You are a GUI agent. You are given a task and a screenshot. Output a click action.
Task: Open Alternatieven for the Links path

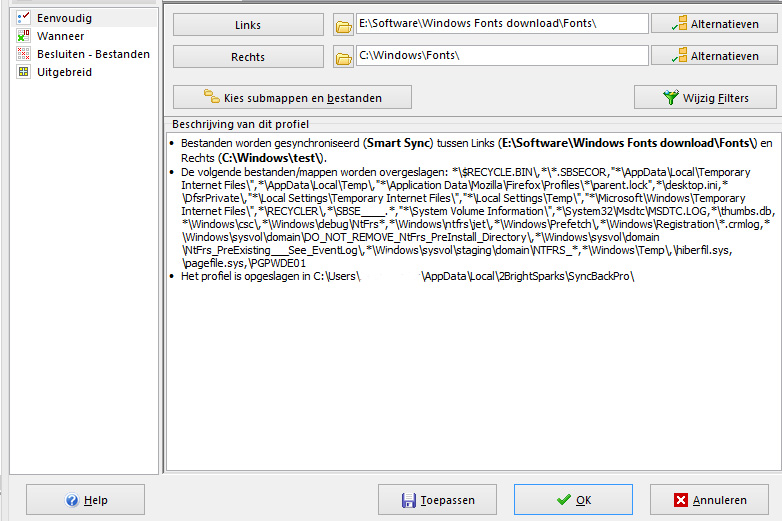[x=714, y=23]
